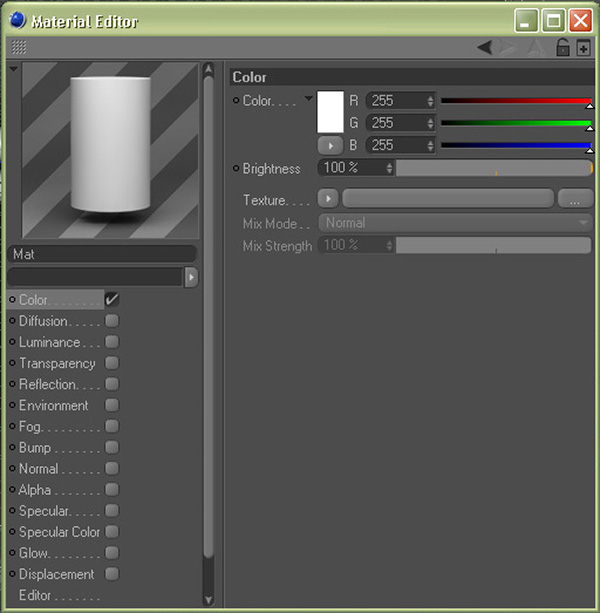Click the Mat material name field
Screen dimensions: 600x613
pyautogui.click(x=102, y=254)
